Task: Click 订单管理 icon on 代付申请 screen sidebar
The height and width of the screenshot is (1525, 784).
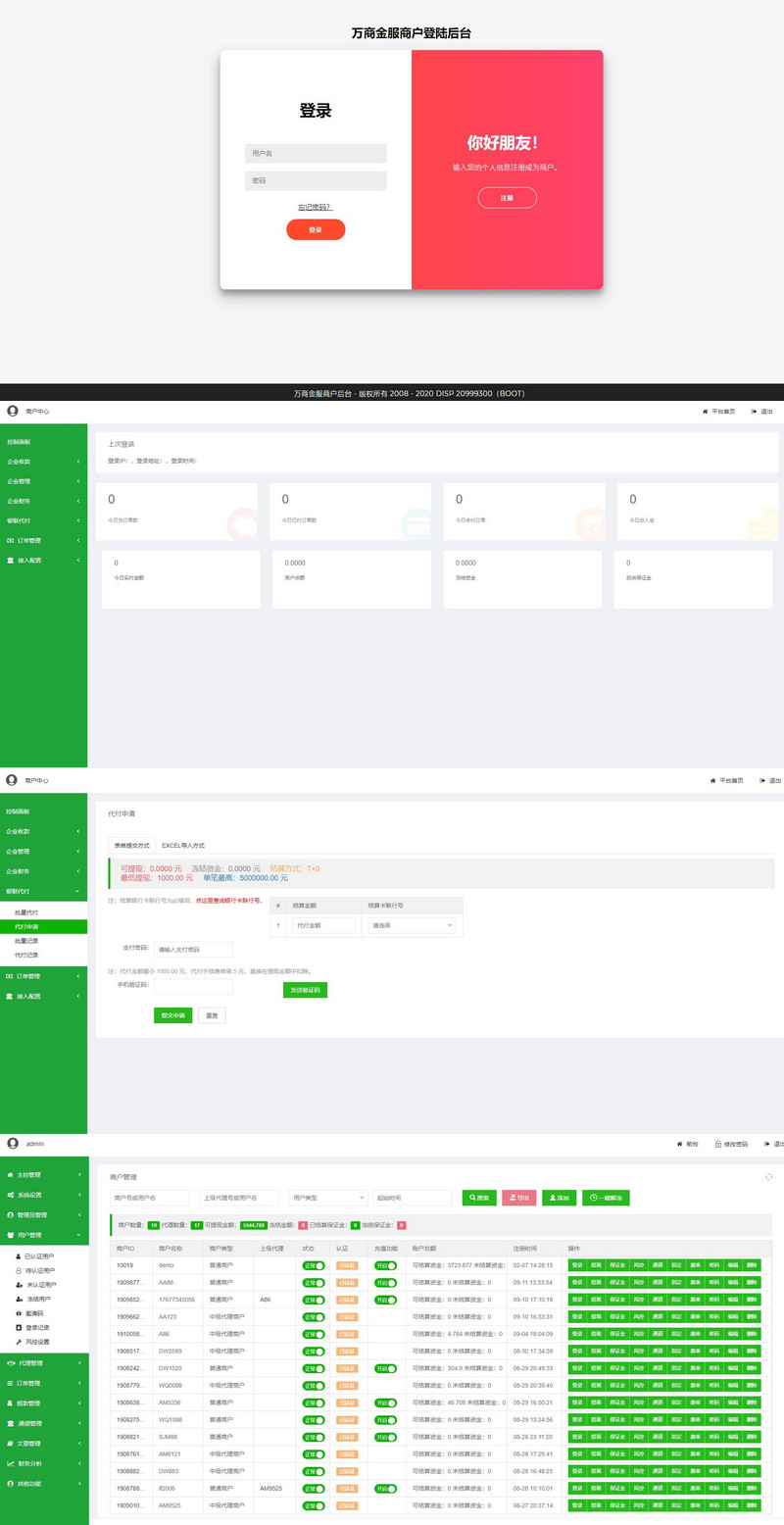Action: click(x=10, y=976)
